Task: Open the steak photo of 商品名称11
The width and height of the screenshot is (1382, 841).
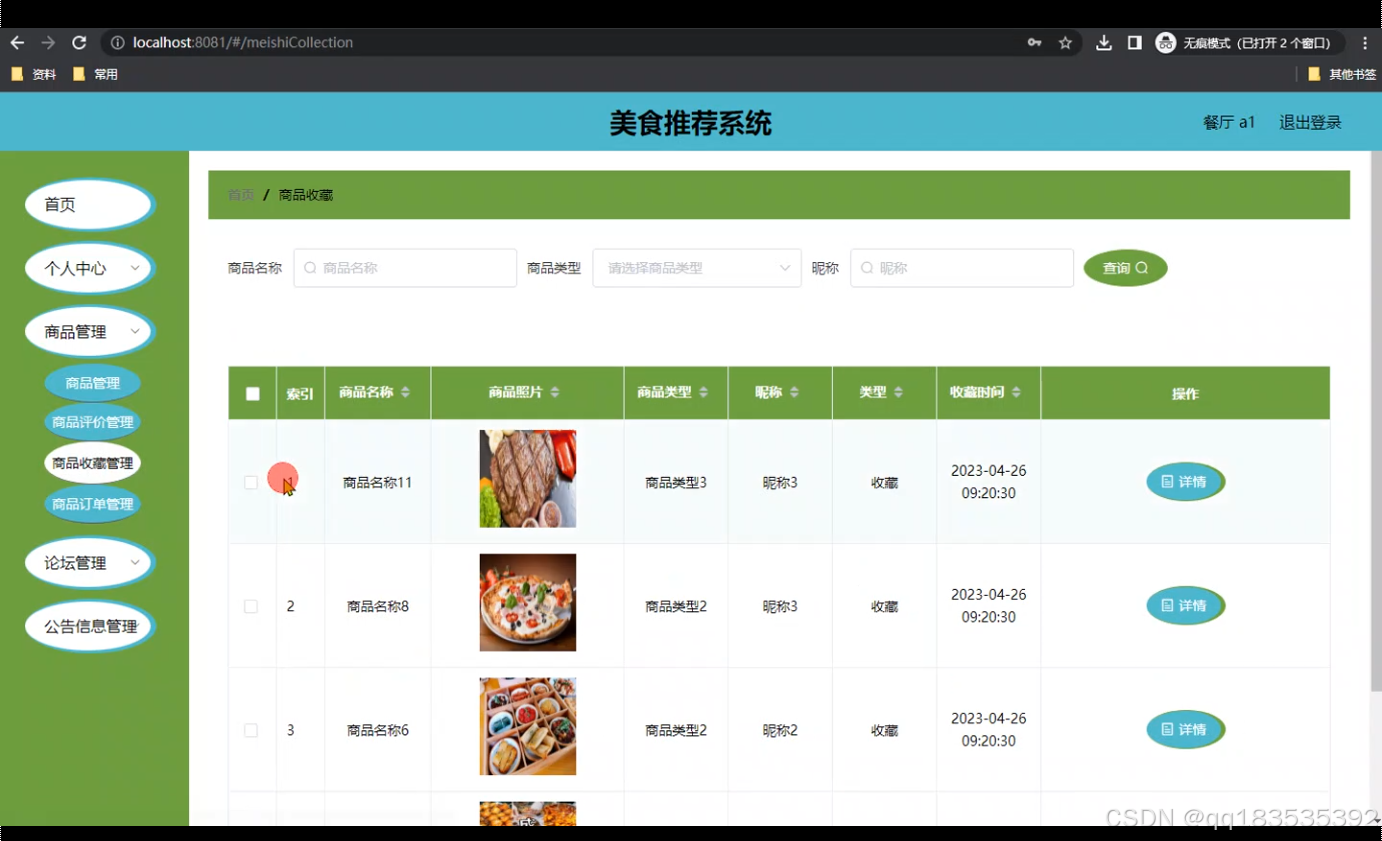Action: point(528,479)
